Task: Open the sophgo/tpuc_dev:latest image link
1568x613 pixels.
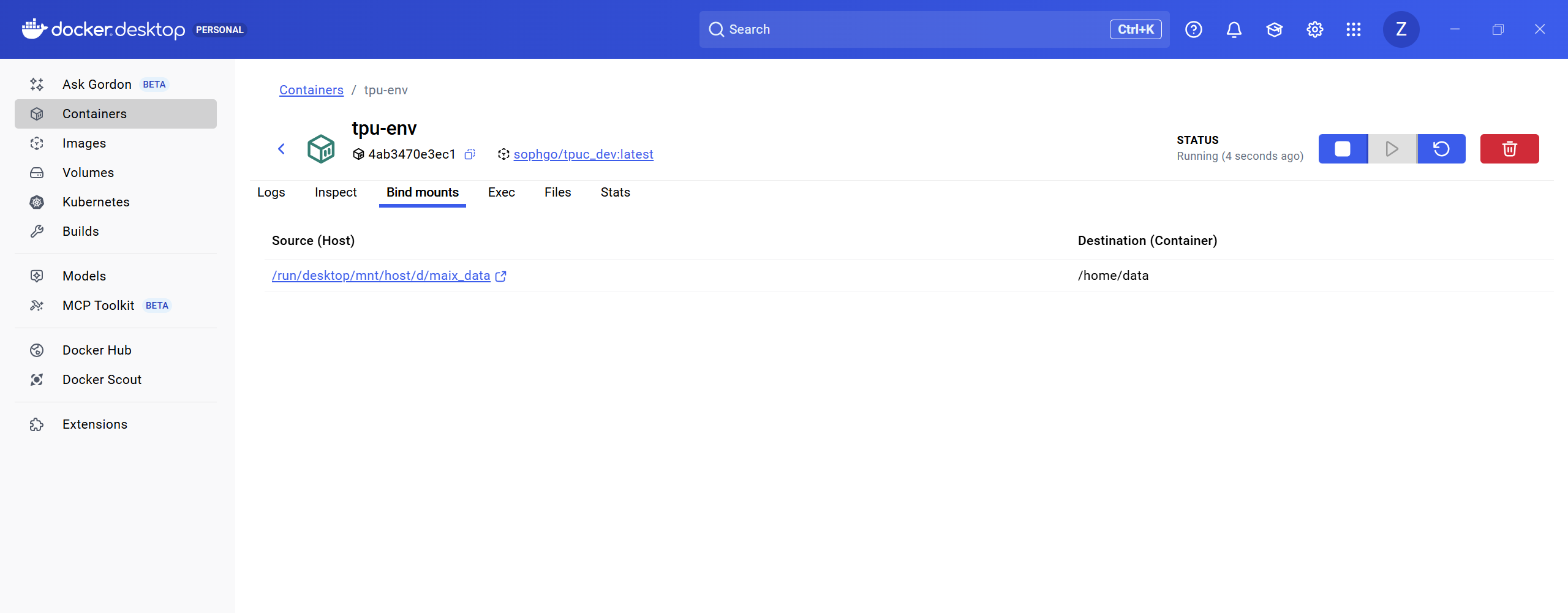Action: click(583, 154)
